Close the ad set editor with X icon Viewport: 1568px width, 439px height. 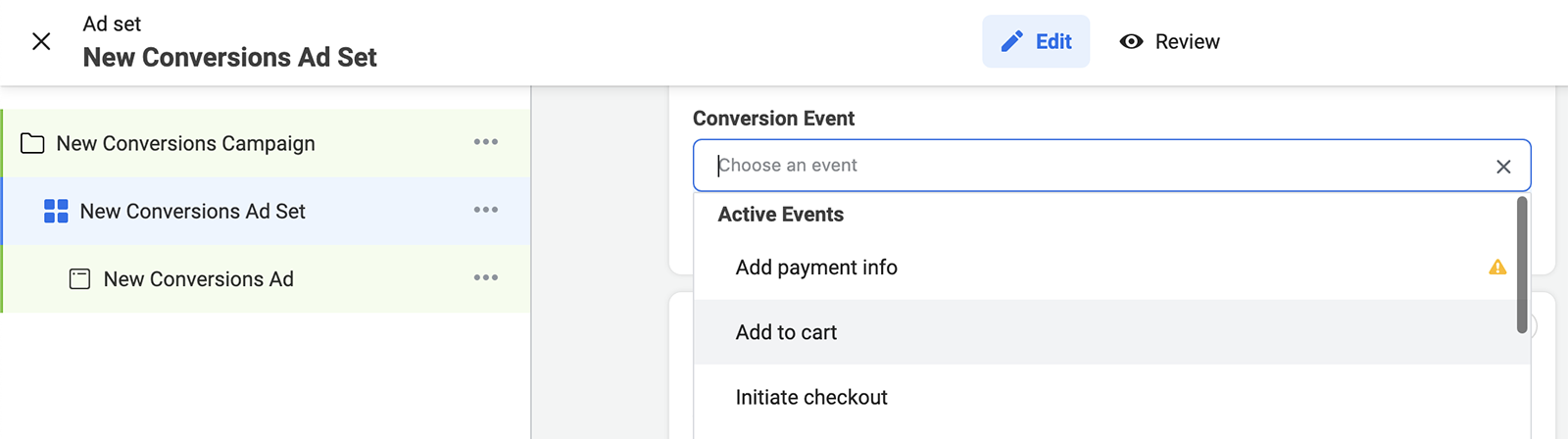(x=41, y=41)
